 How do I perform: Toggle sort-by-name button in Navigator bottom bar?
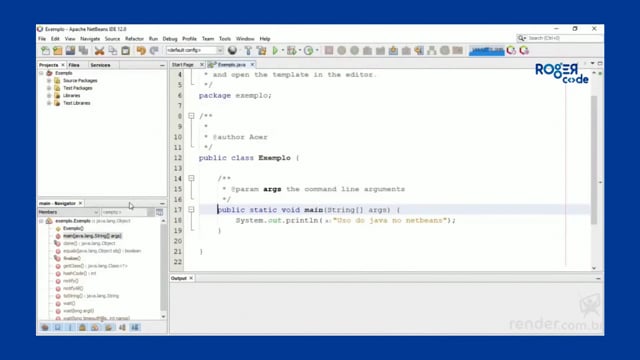(135, 327)
